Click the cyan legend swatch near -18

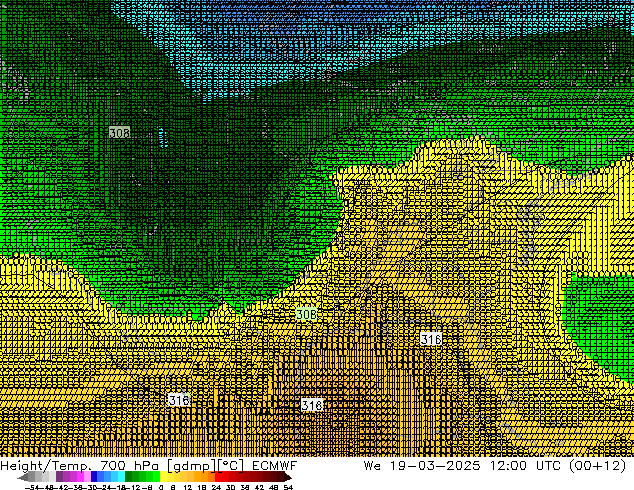coord(122,477)
